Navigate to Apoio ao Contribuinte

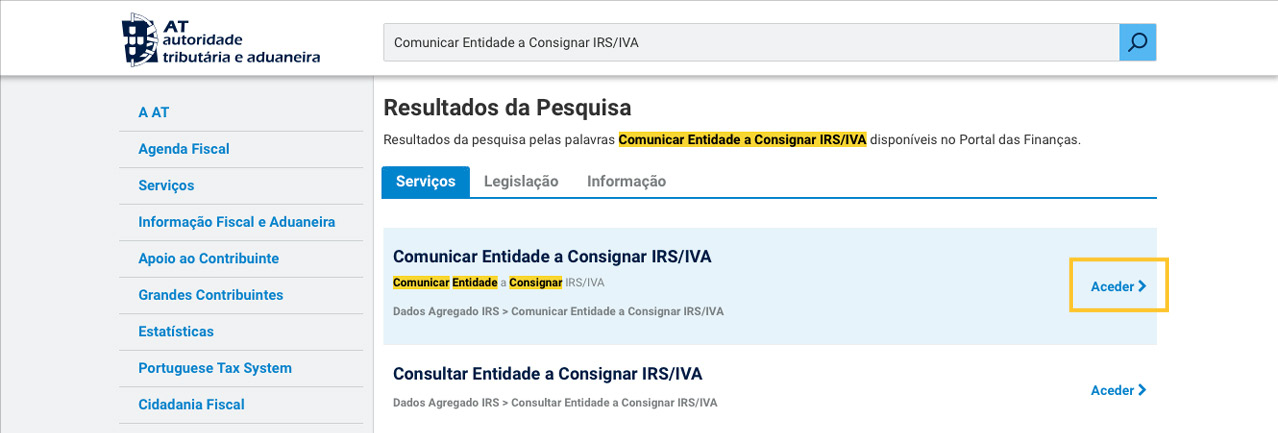[208, 258]
